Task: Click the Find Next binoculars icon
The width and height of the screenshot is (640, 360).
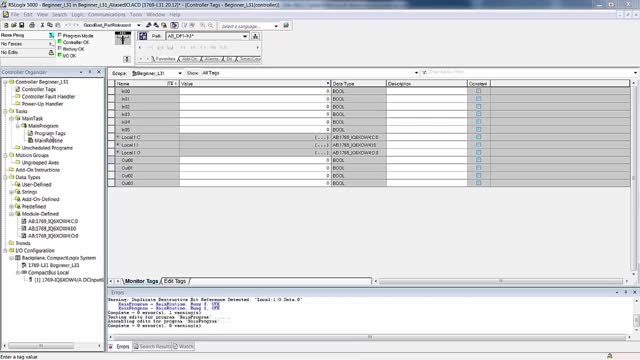Action: pos(156,25)
